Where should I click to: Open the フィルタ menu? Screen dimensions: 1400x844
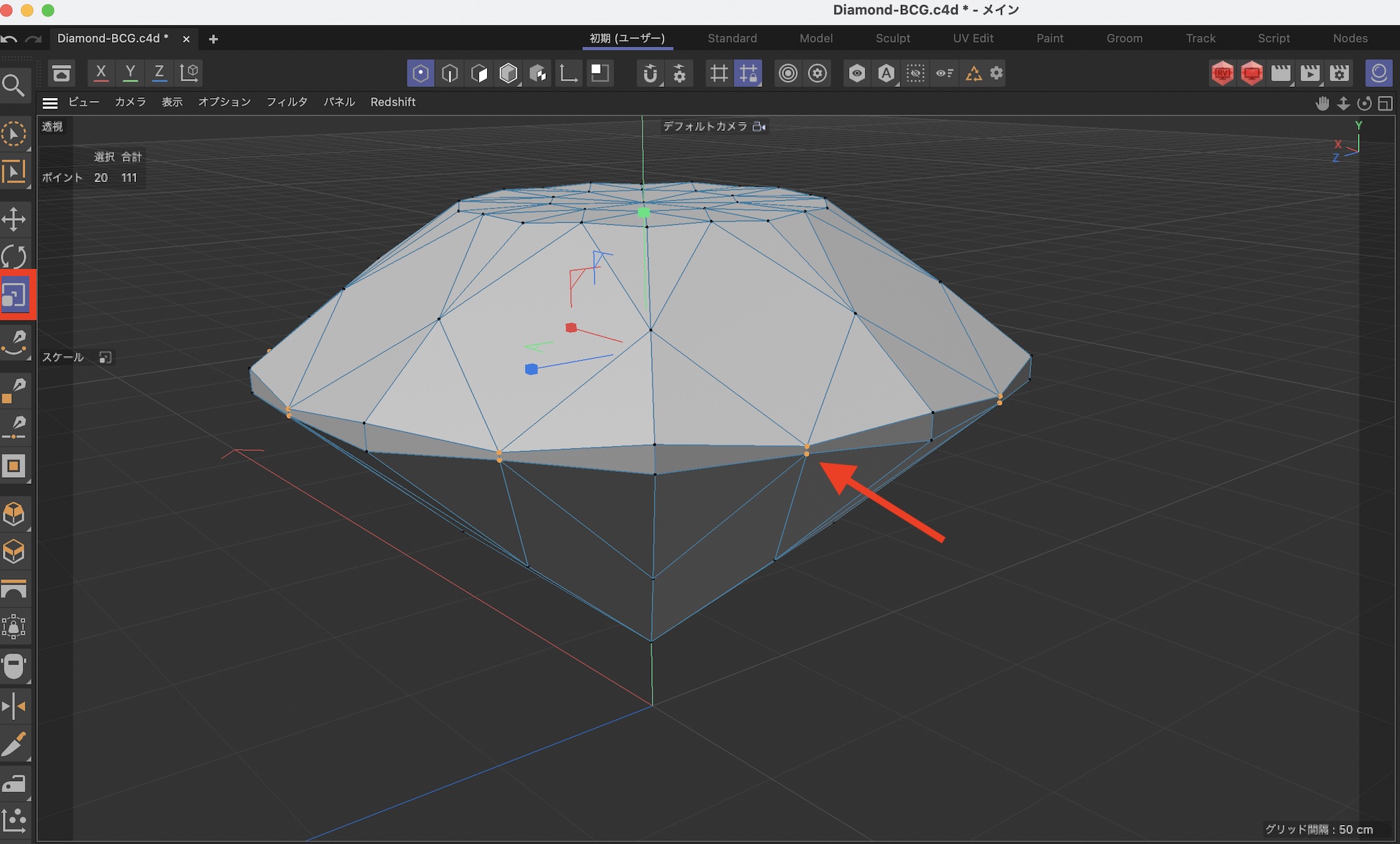(x=286, y=102)
